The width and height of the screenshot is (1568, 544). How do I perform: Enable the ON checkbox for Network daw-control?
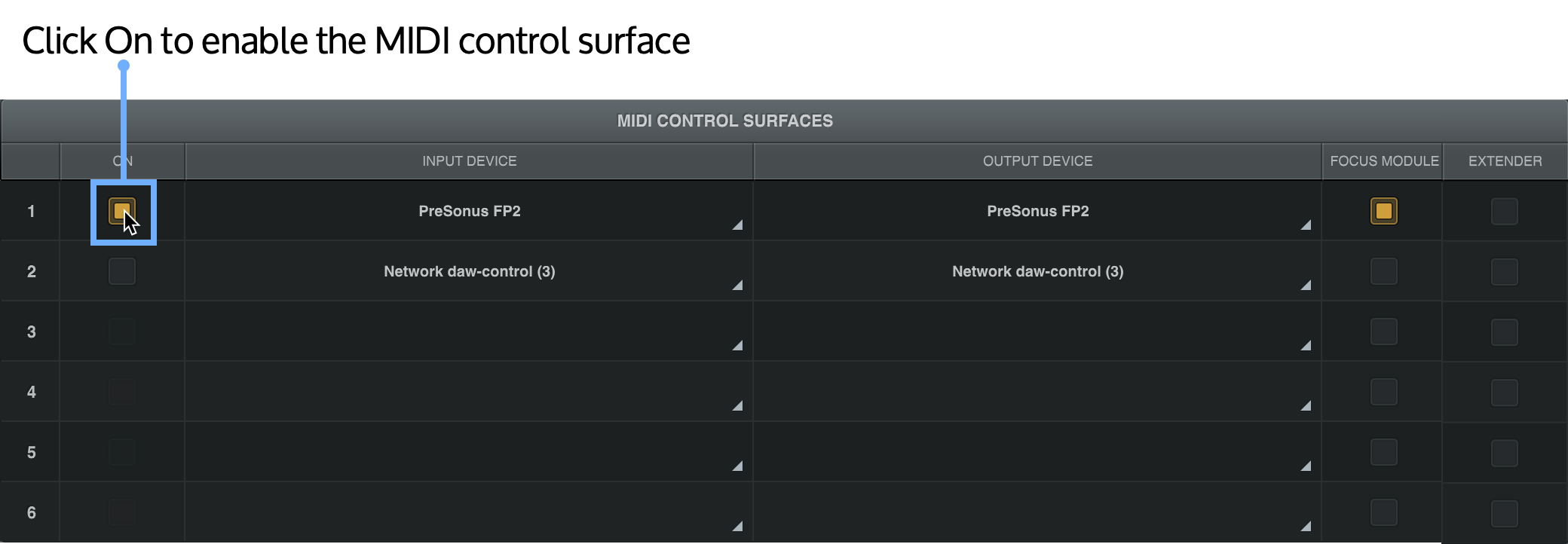click(121, 270)
